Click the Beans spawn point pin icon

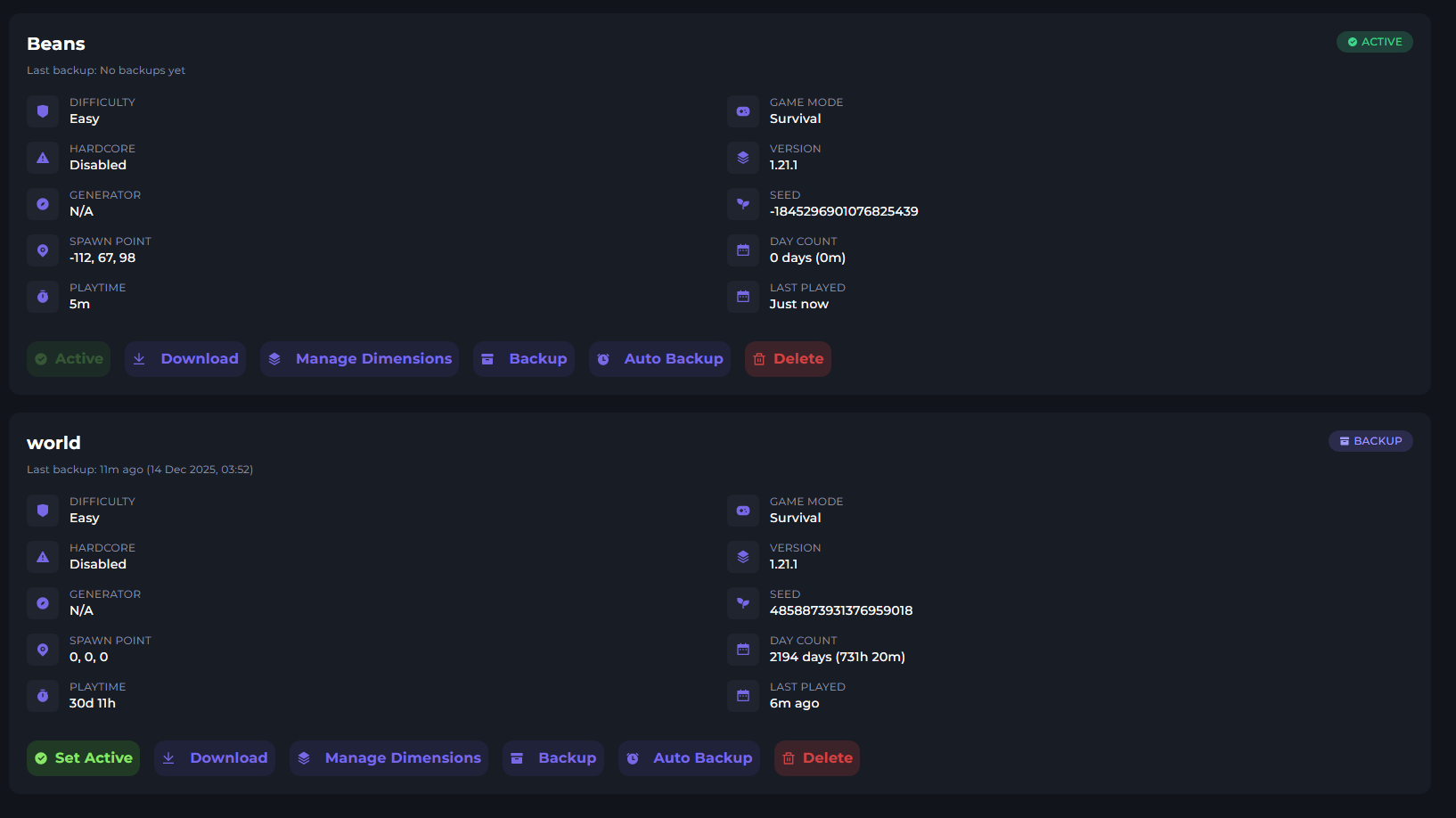[43, 250]
